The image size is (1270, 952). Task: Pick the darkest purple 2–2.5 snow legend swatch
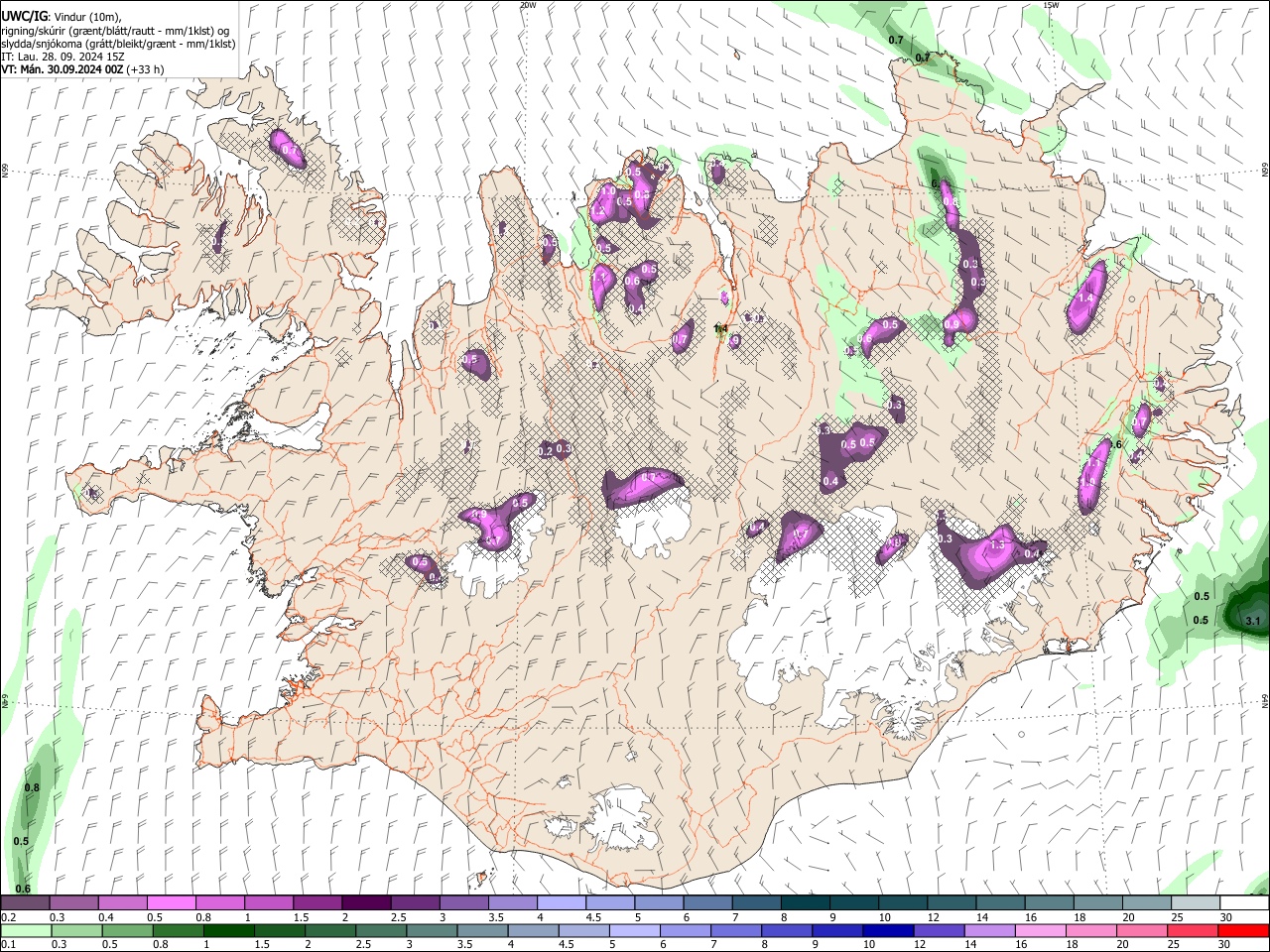click(x=365, y=903)
